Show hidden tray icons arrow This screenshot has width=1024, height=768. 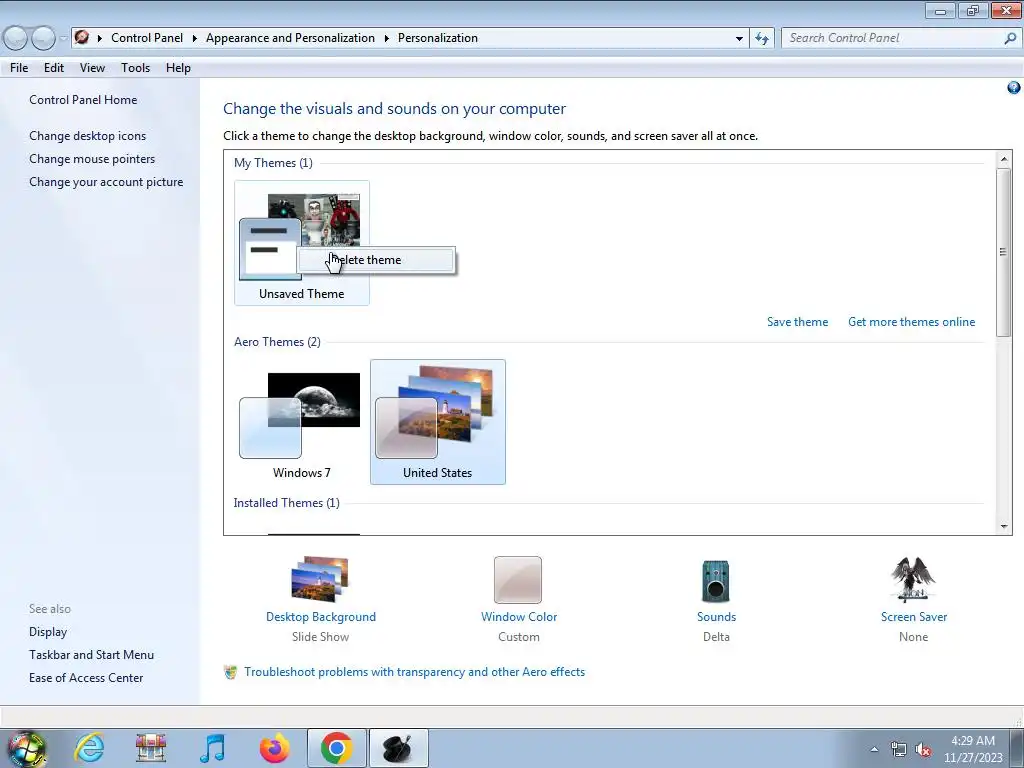874,749
